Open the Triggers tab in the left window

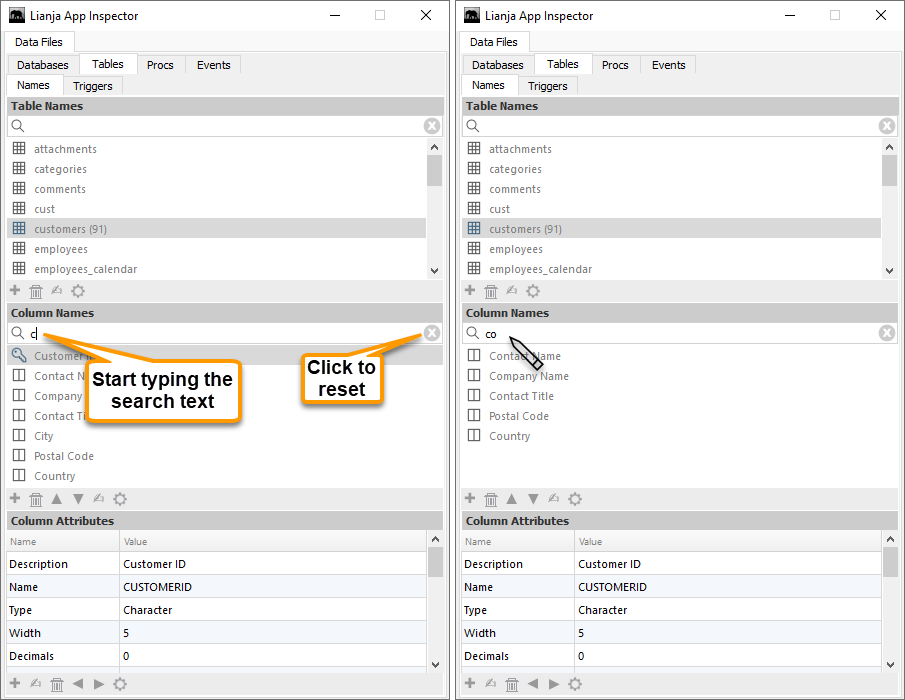point(93,86)
